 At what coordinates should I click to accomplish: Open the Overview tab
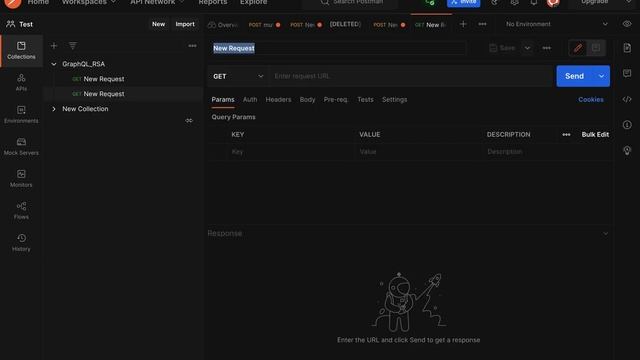coord(223,25)
